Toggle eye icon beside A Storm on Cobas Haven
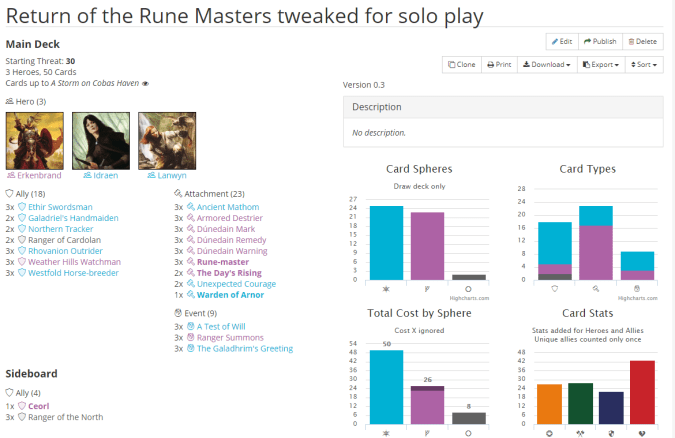The width and height of the screenshot is (675, 438). click(146, 83)
